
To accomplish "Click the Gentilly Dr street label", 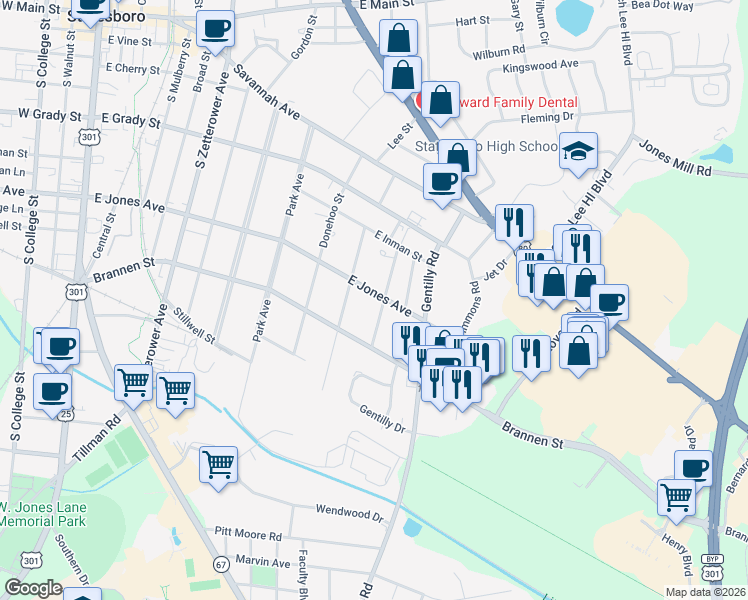I will click(382, 419).
